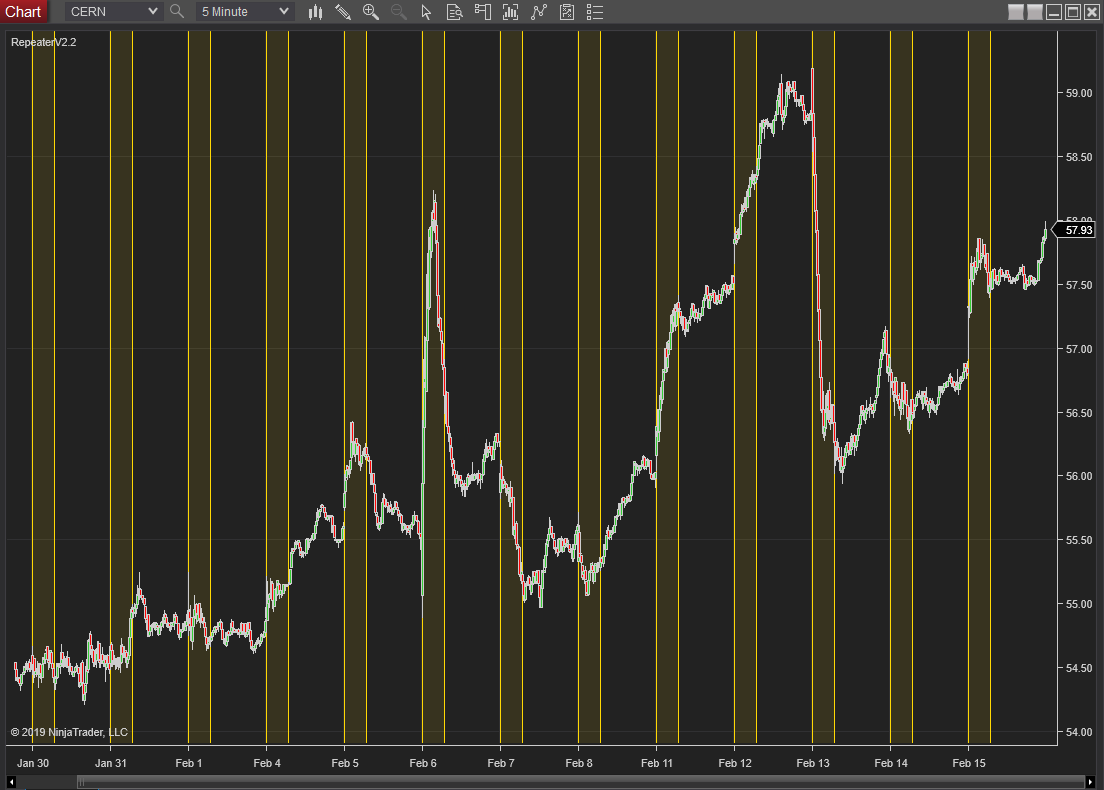This screenshot has height=790, width=1104.
Task: Click the Feb 6 date label
Action: 422,763
